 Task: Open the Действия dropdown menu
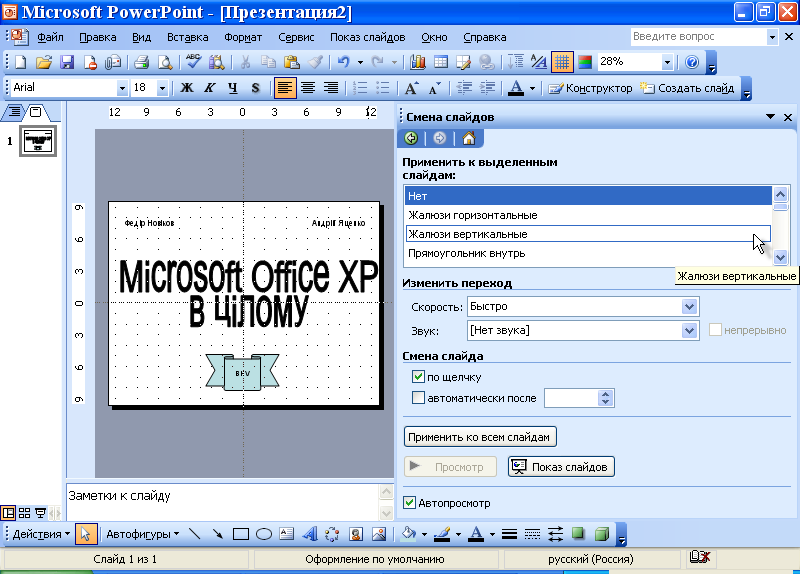41,534
